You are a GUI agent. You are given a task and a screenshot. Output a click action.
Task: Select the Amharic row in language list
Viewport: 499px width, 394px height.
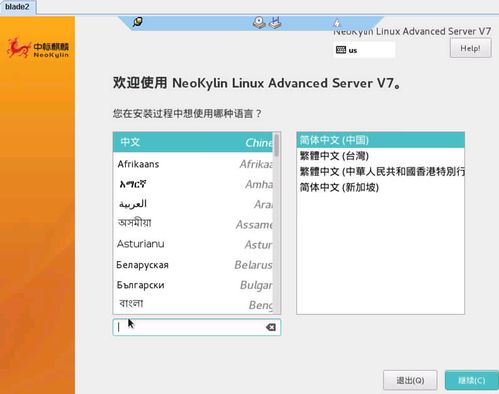point(193,184)
